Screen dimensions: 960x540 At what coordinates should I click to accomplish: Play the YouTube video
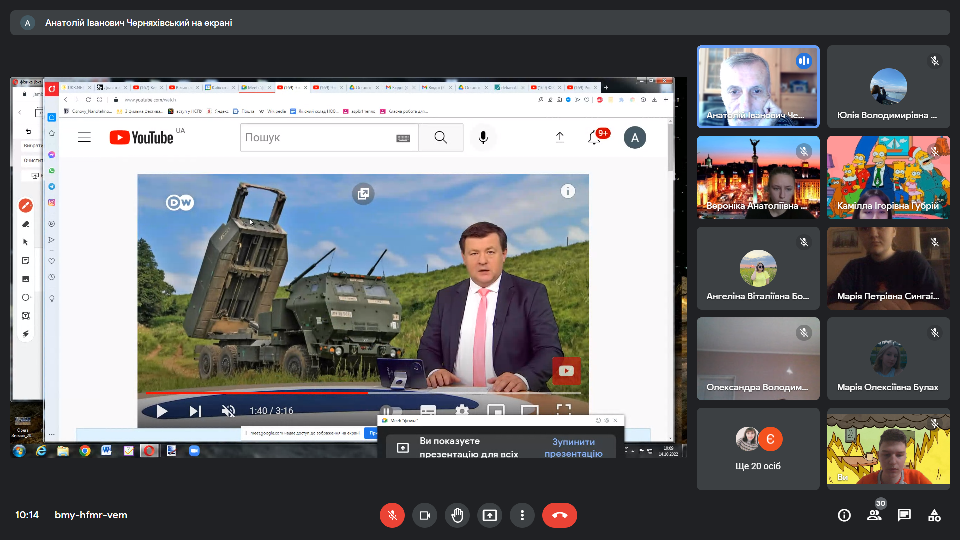[162, 410]
